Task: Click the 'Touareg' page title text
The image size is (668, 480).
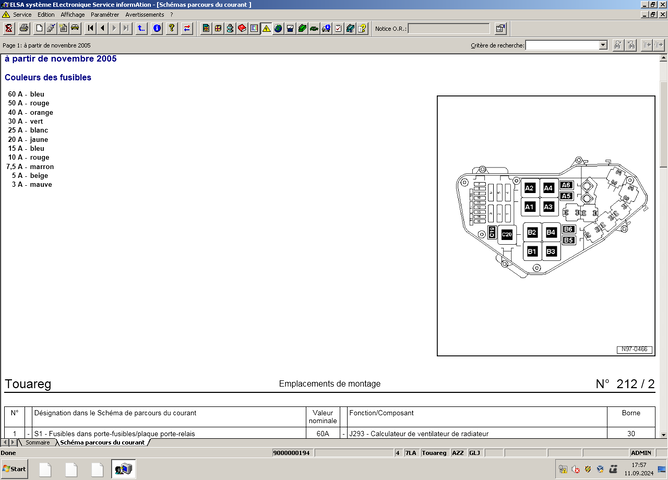Action: point(28,384)
